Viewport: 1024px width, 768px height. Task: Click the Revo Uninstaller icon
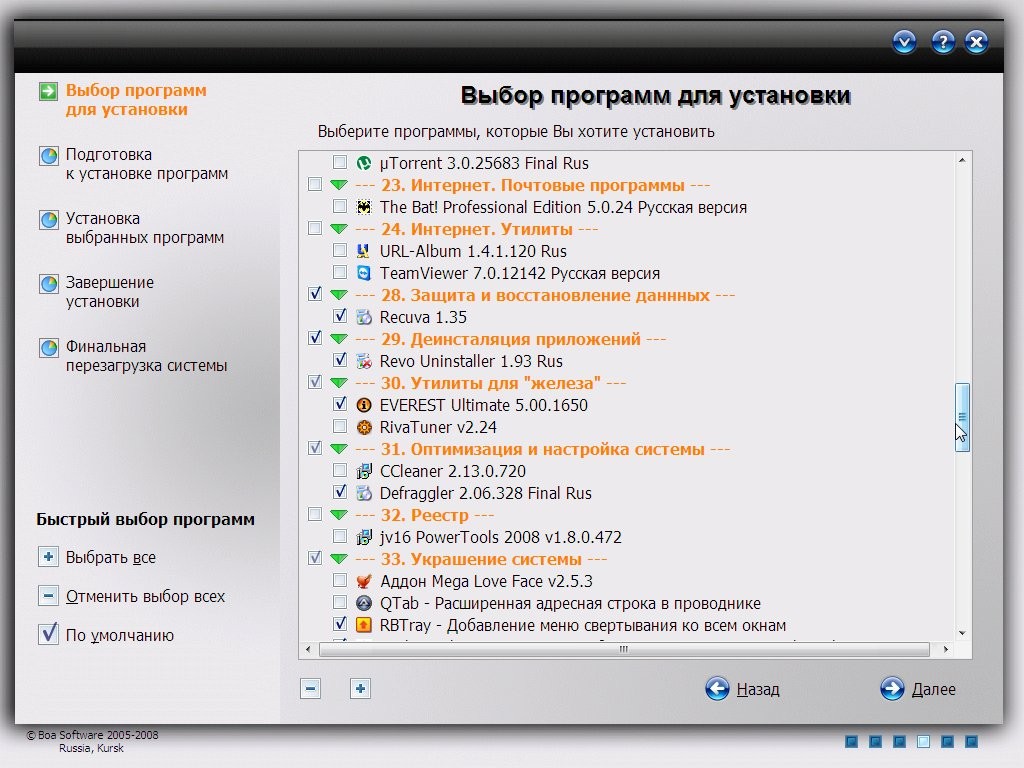(364, 360)
